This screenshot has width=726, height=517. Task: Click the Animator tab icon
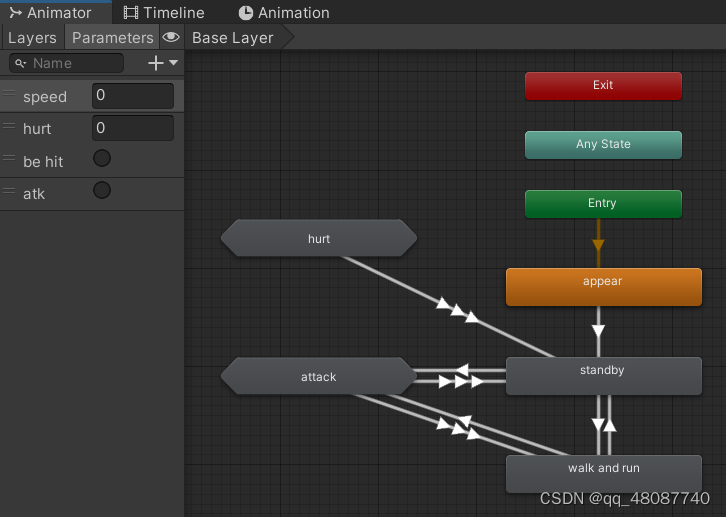(x=15, y=13)
